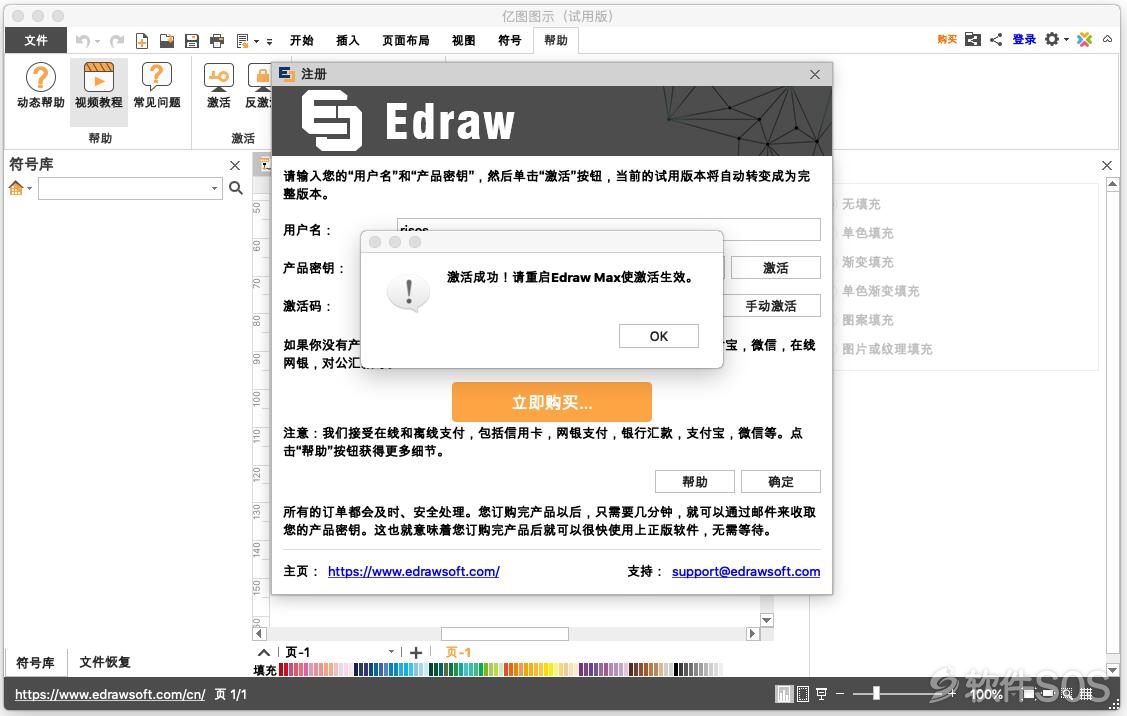
Task: Select the 图案填充 fill option
Action: coord(868,320)
